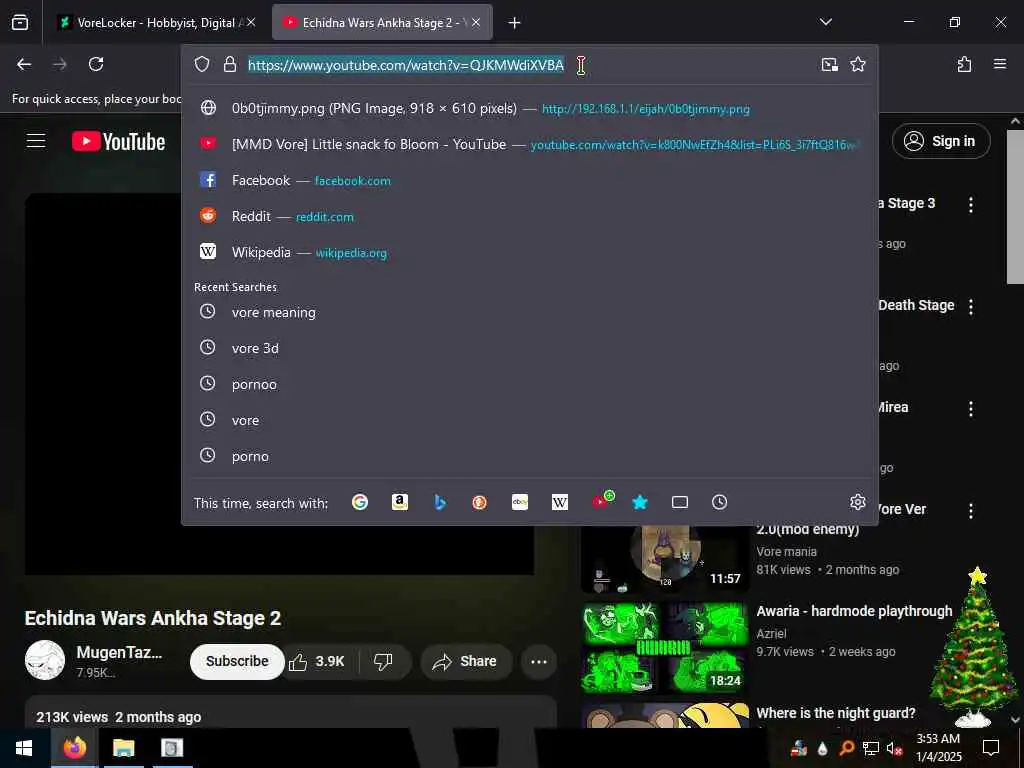1024x768 pixels.
Task: Select the Echidna Wars Ankha Stage 2 tab
Action: coord(382,22)
